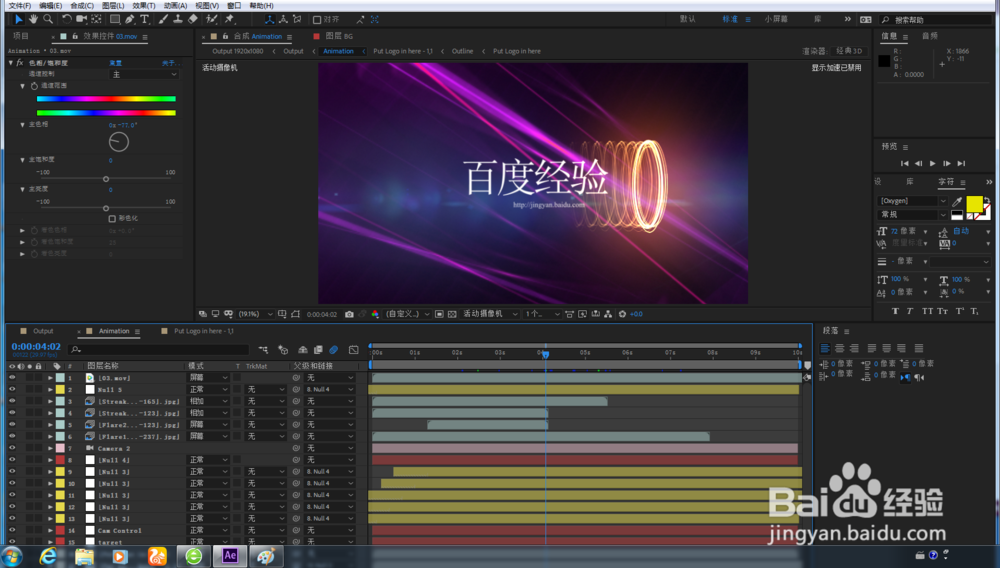This screenshot has height=568, width=1000.
Task: Click the Draft 3D icon in timeline
Action: point(283,349)
